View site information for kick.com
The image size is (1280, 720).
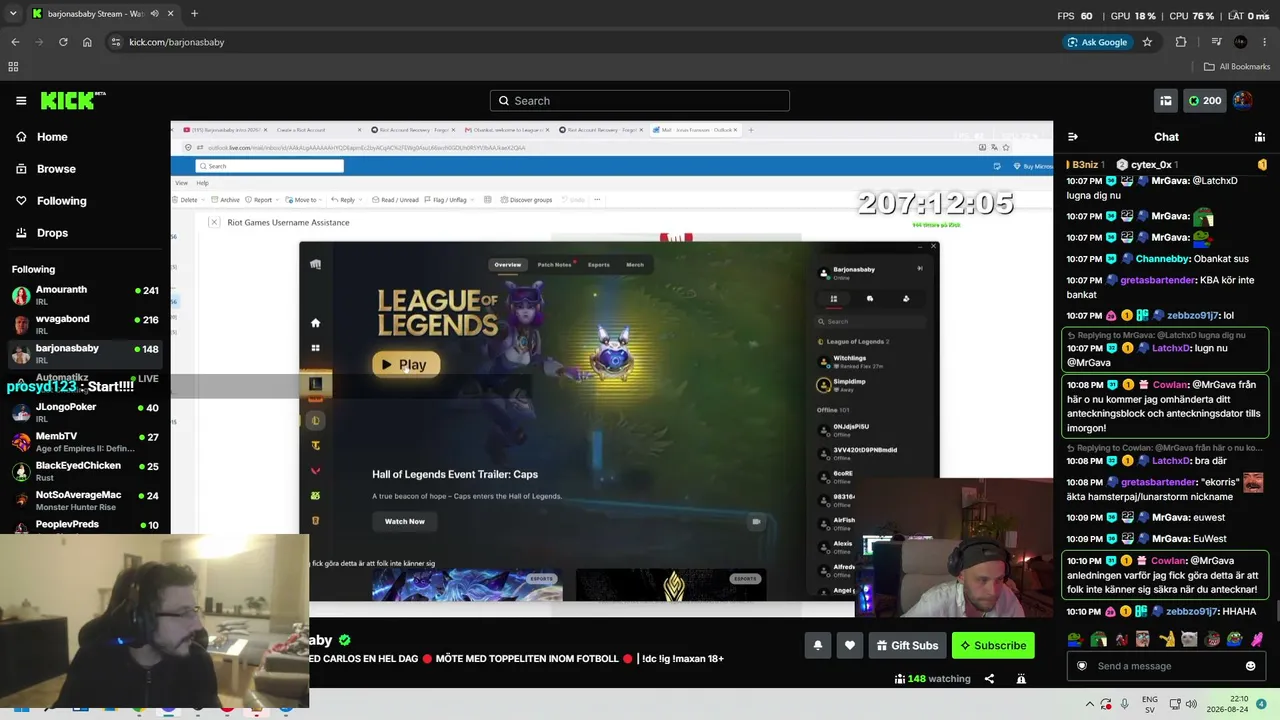[116, 42]
